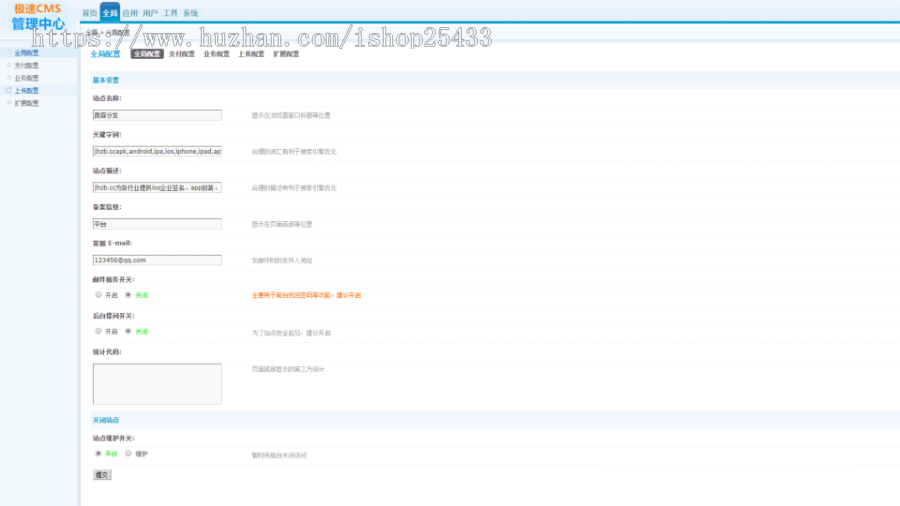Focus the 关键字词 keywords input field
The image size is (900, 506).
click(157, 151)
